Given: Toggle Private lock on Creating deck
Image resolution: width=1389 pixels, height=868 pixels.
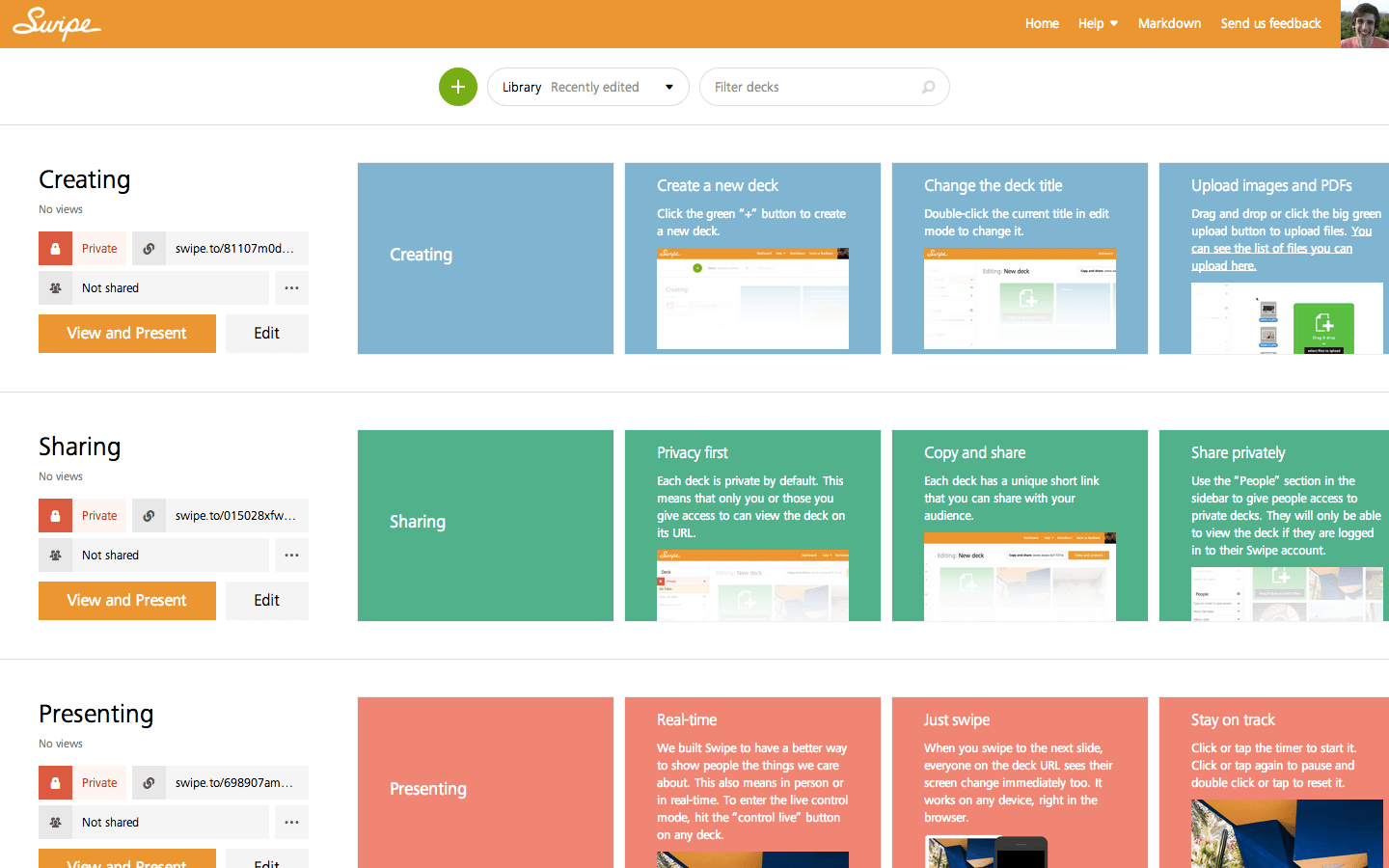Looking at the screenshot, I should [x=56, y=249].
